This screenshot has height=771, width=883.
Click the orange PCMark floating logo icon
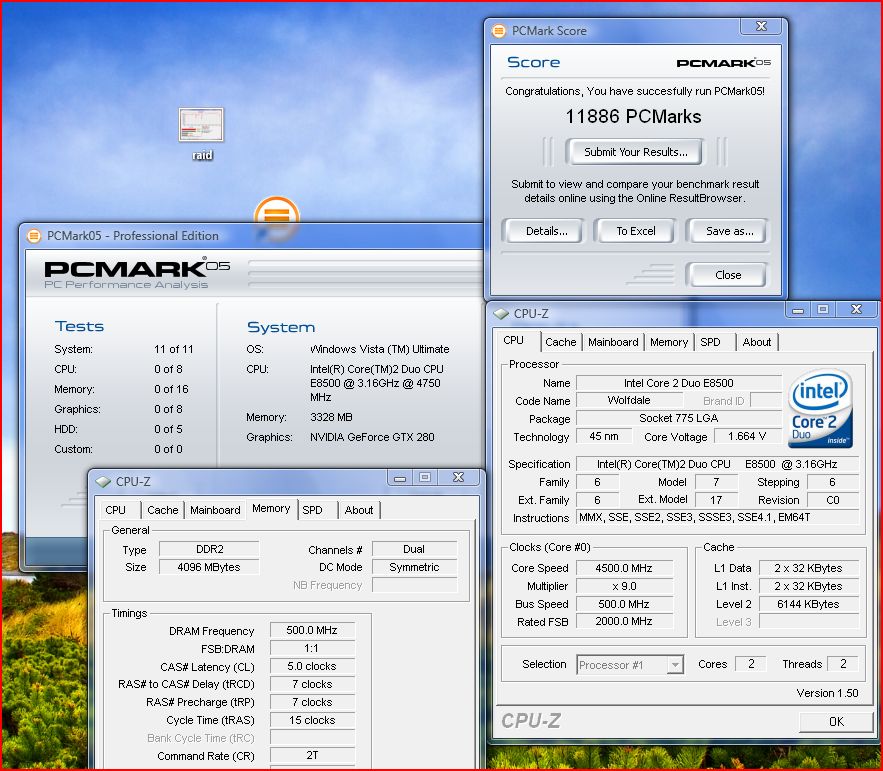click(277, 218)
